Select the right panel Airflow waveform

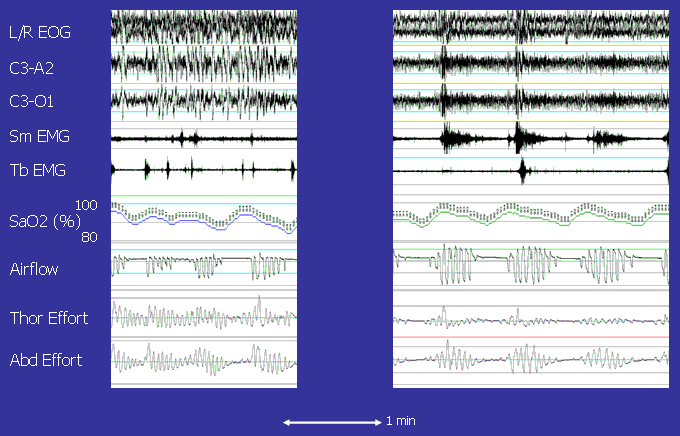click(530, 267)
